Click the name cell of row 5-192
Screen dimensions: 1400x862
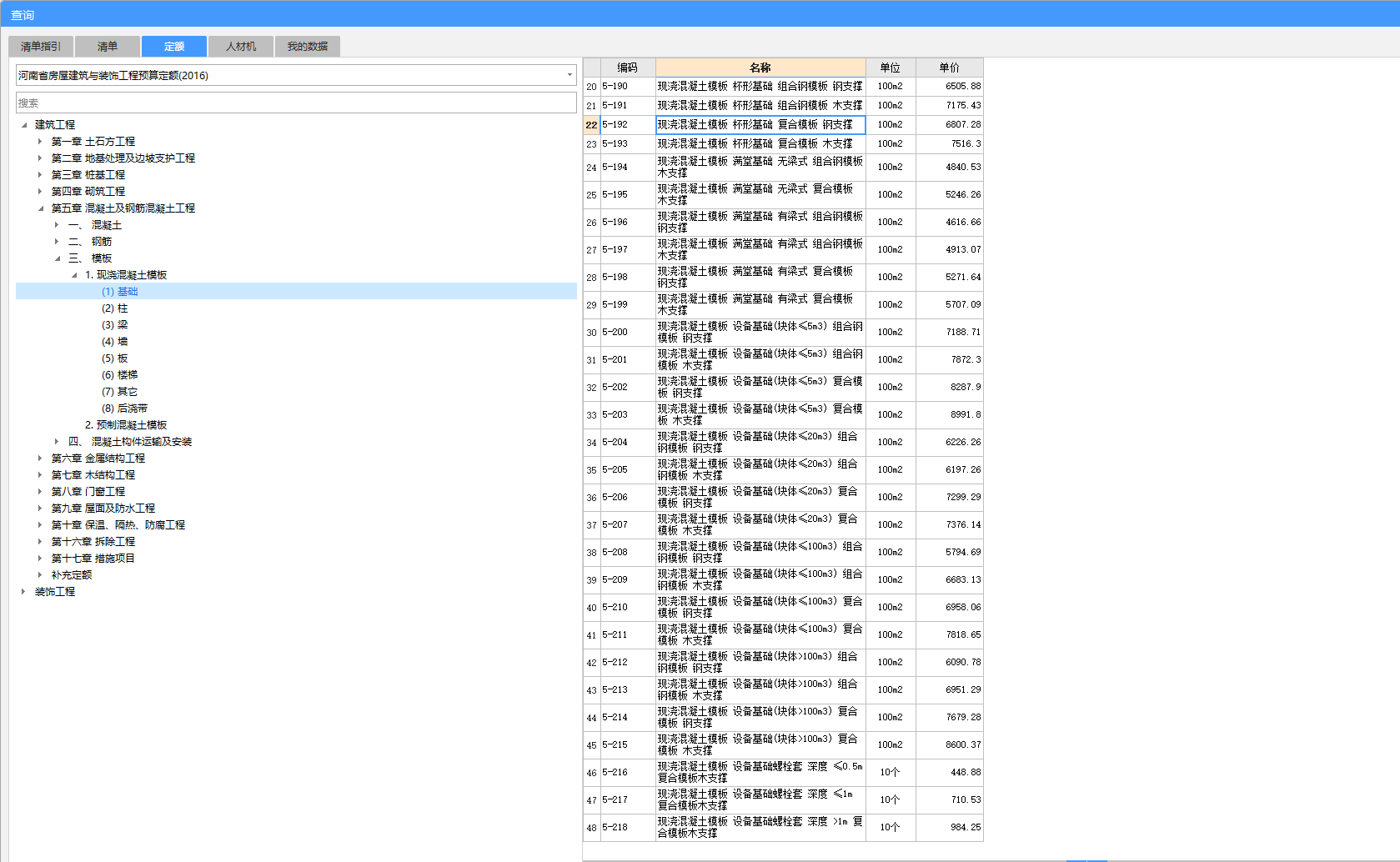[760, 125]
